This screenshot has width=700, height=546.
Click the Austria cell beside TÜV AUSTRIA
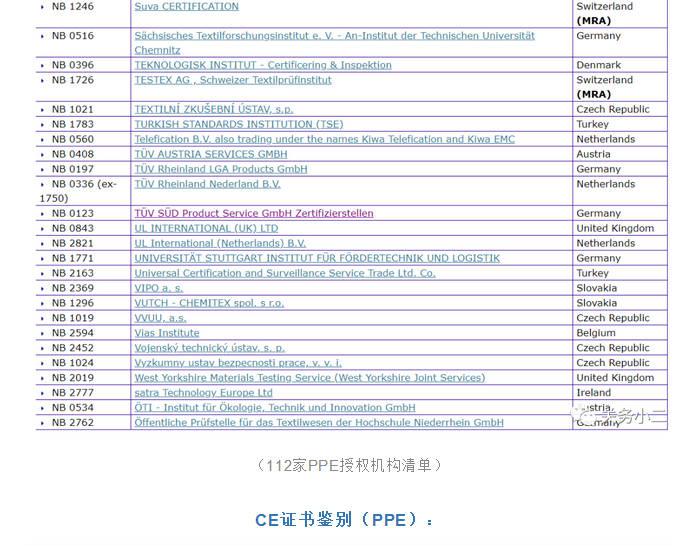click(x=620, y=154)
